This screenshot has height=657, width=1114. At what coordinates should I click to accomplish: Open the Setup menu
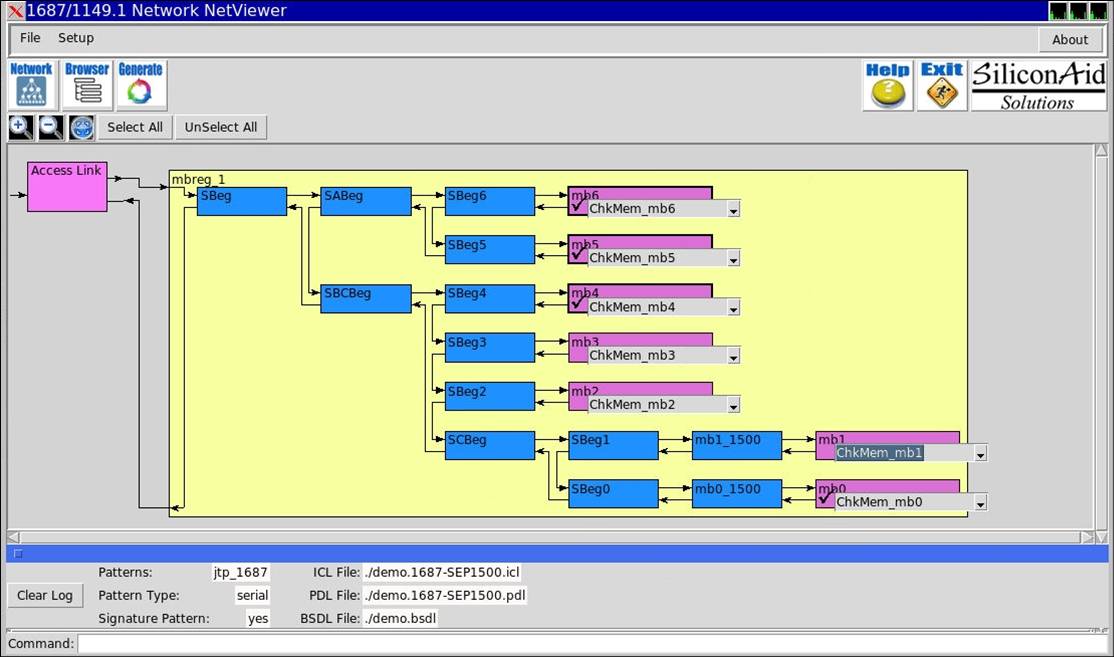75,38
